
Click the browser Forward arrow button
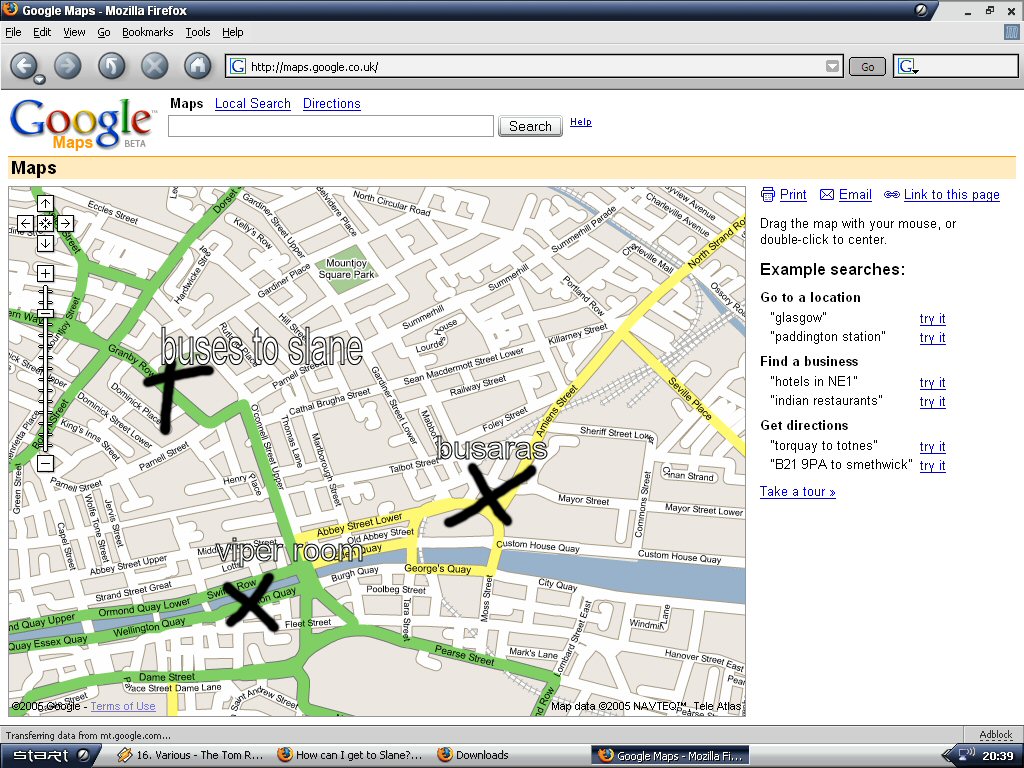tap(68, 66)
